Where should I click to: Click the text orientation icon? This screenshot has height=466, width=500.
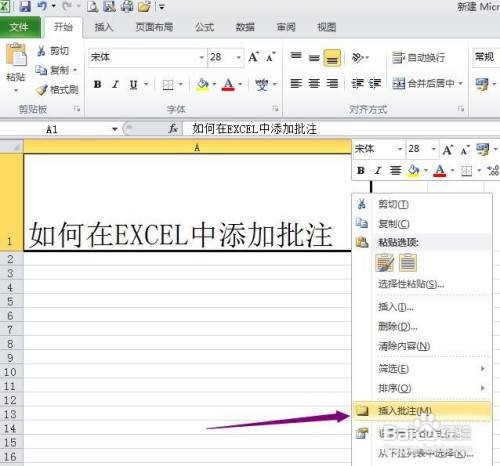(357, 58)
